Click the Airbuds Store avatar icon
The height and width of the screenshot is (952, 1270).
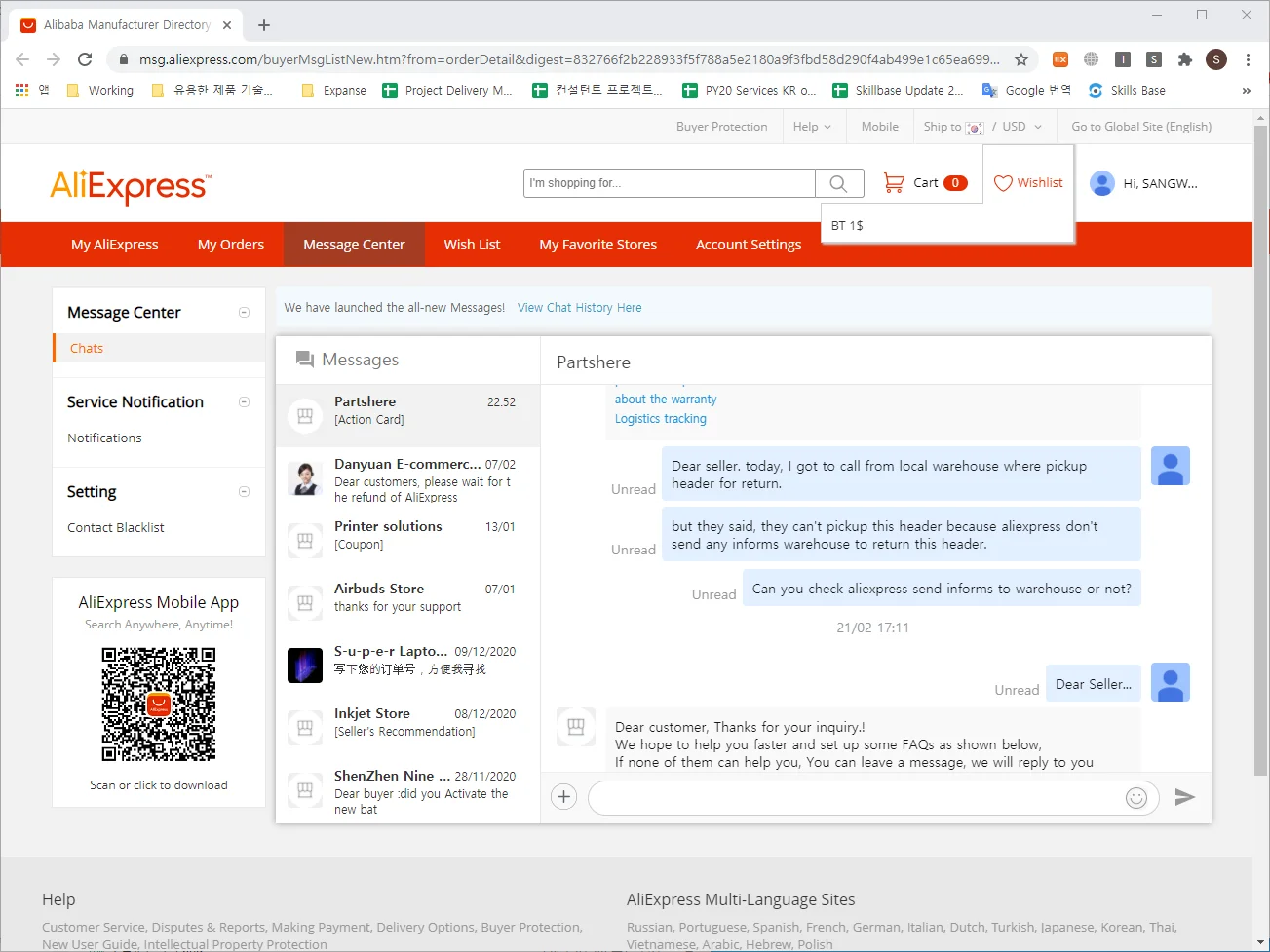coord(305,603)
